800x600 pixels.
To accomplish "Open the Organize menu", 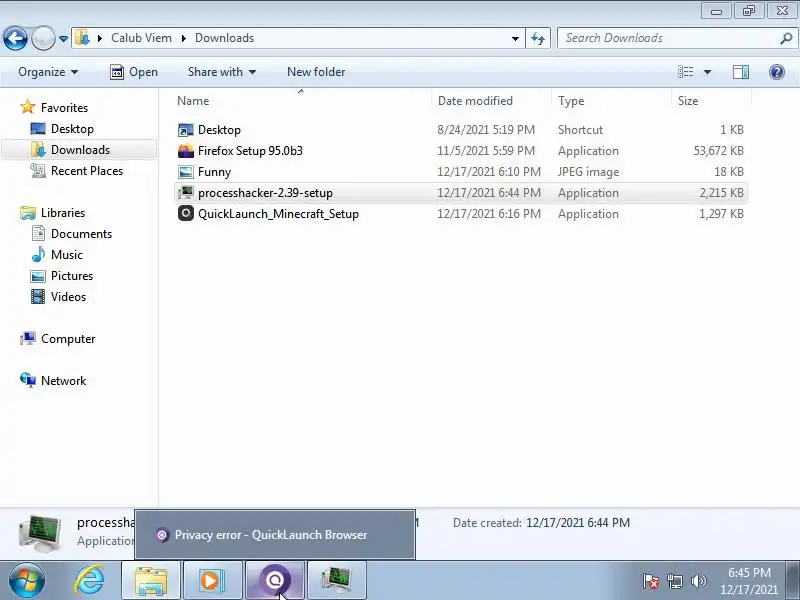I will (x=48, y=72).
